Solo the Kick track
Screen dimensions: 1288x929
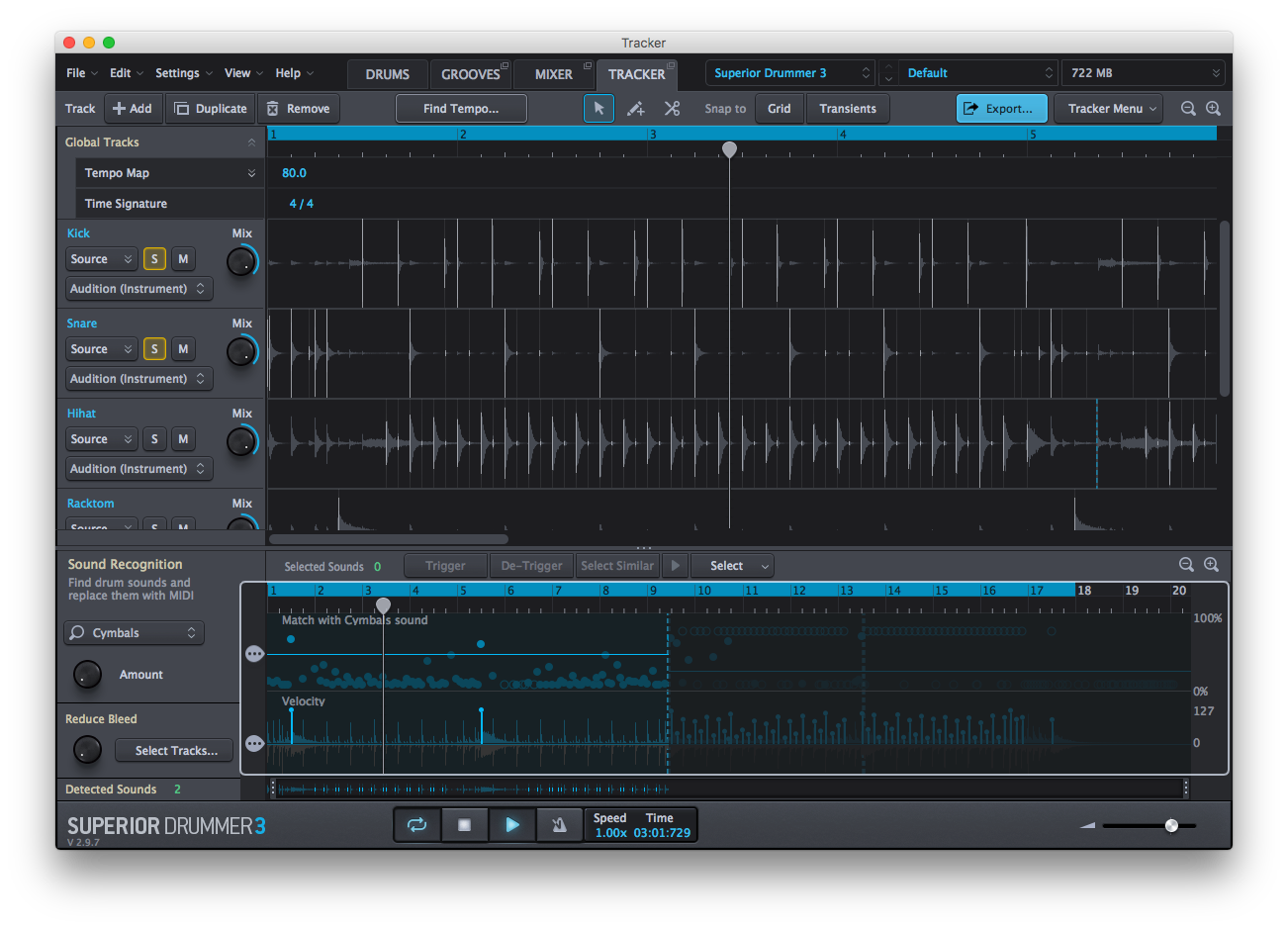click(x=154, y=259)
